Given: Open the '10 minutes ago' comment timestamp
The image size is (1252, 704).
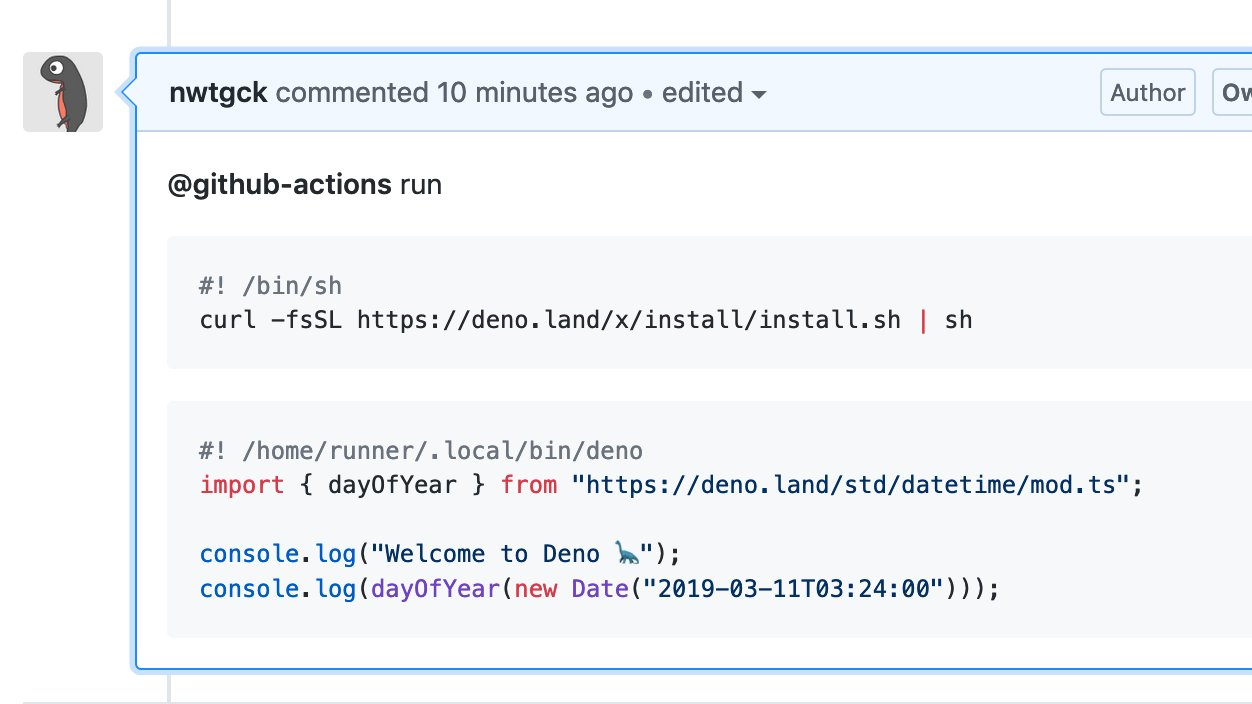Looking at the screenshot, I should 535,93.
